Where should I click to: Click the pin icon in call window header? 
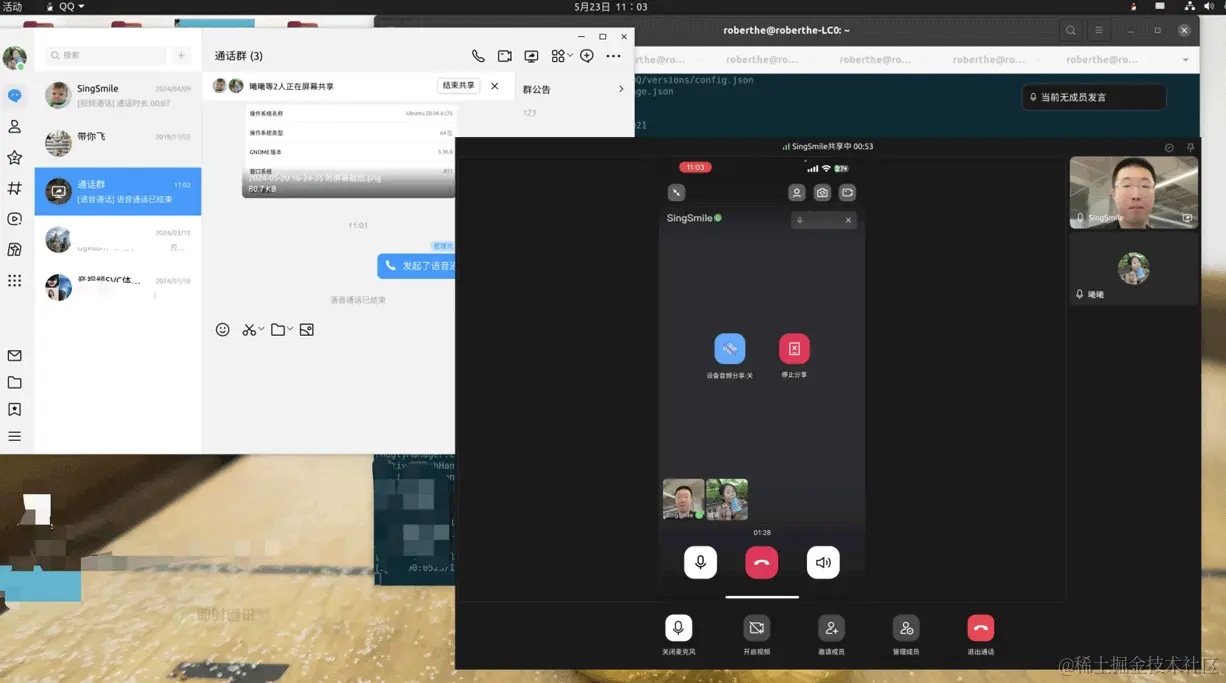[x=1190, y=147]
